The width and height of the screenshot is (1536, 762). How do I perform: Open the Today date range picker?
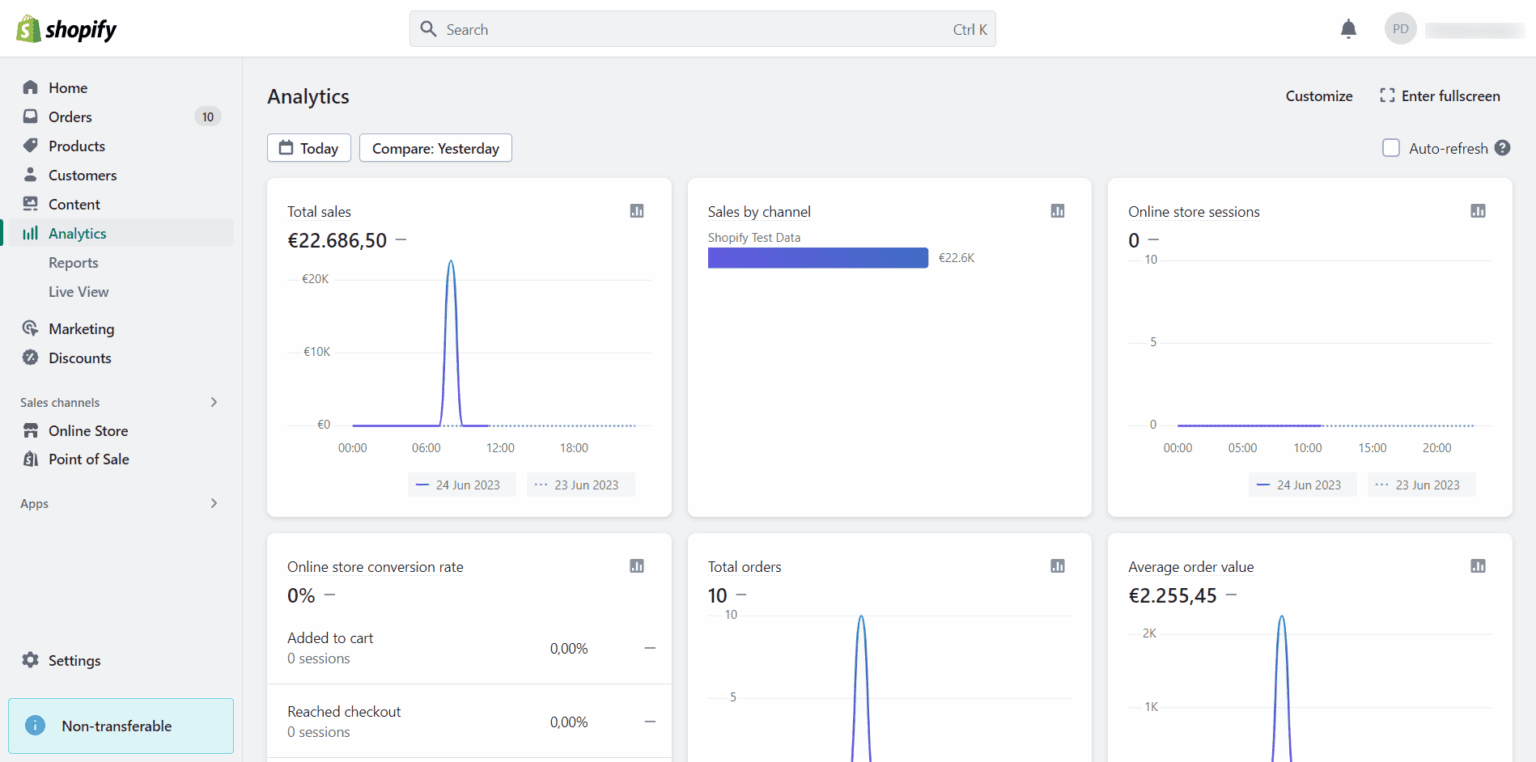(309, 148)
